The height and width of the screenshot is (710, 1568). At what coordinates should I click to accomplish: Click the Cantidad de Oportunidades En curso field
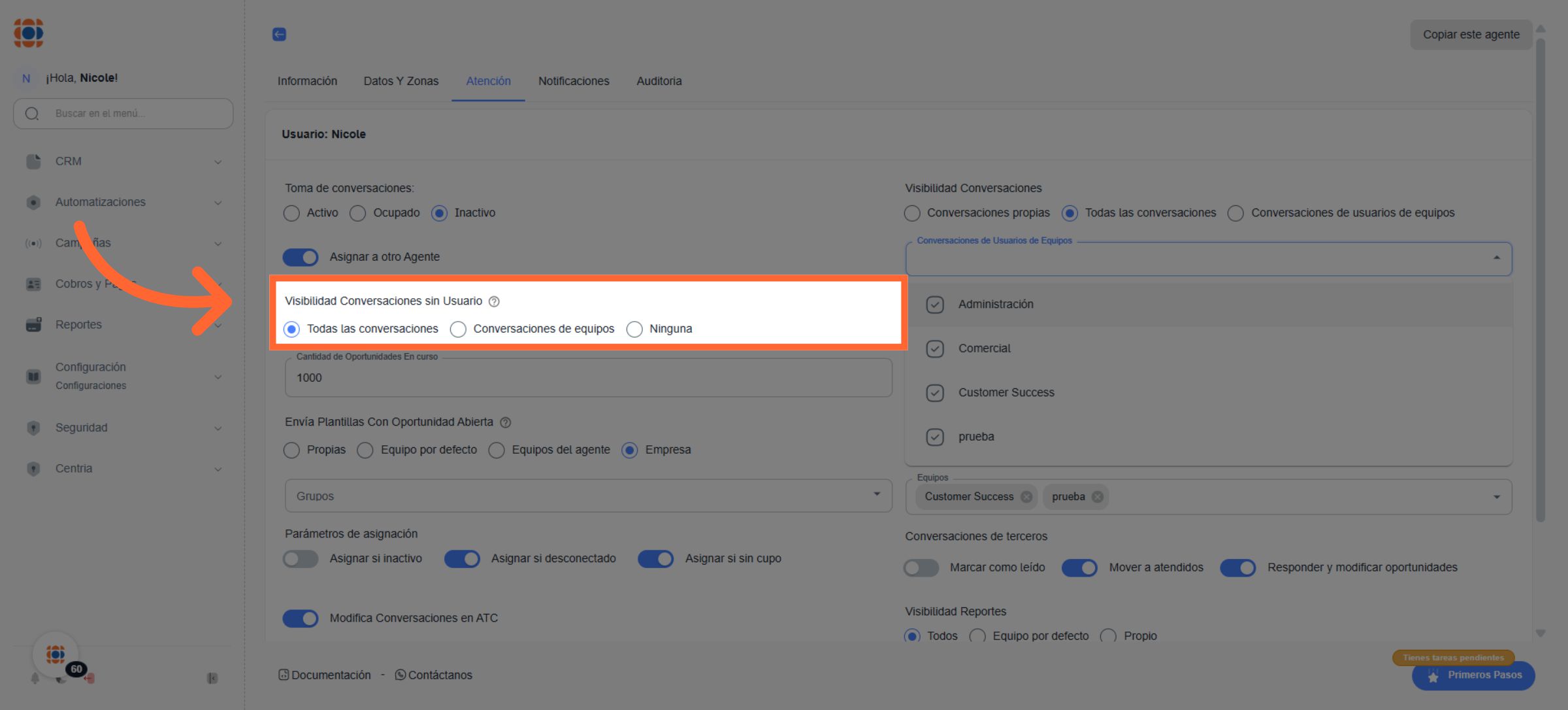point(588,378)
